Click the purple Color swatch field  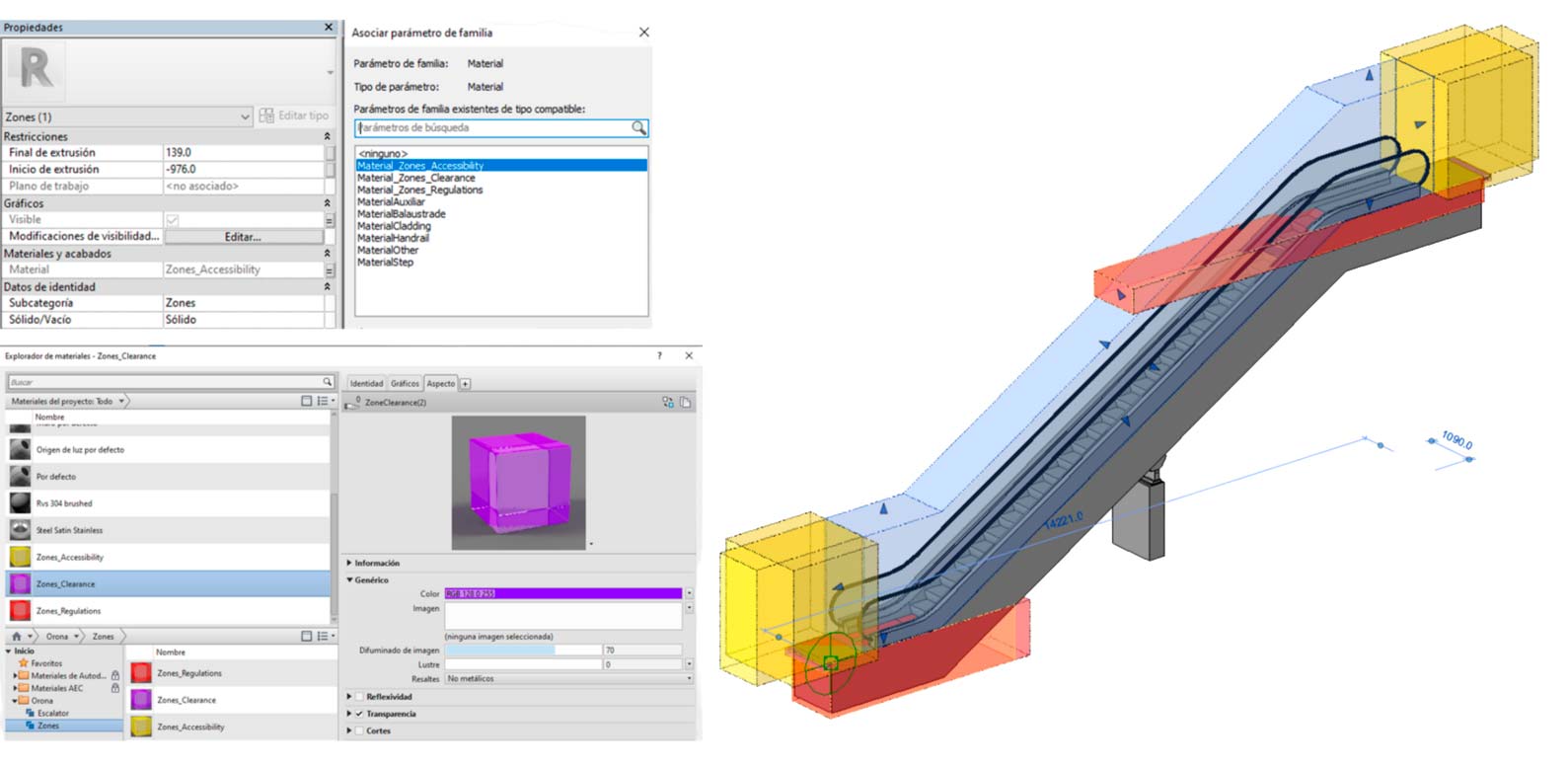tap(562, 593)
